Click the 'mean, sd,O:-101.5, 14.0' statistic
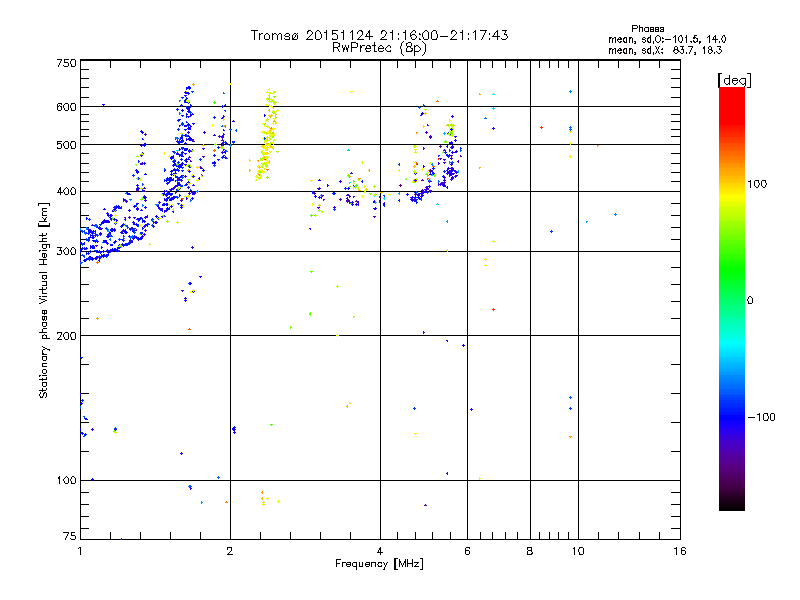The image size is (800, 600). click(x=667, y=39)
